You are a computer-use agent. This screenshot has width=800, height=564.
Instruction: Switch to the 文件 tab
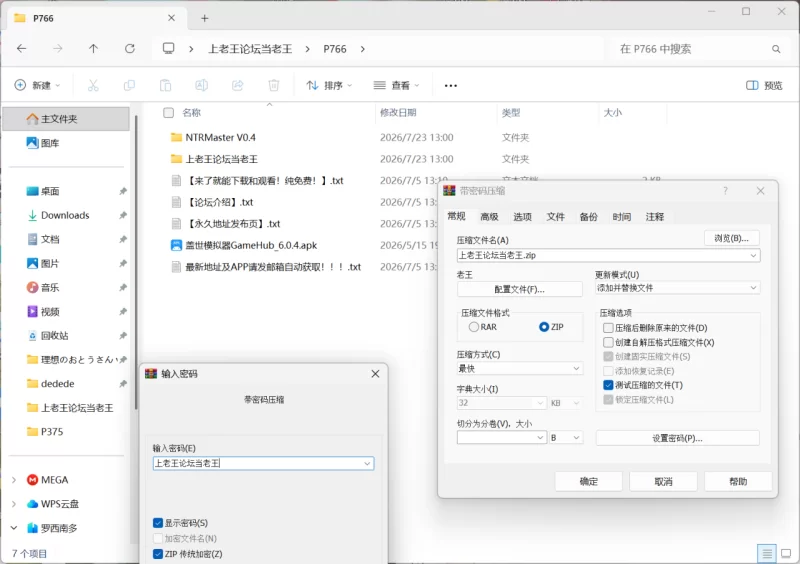(x=556, y=217)
